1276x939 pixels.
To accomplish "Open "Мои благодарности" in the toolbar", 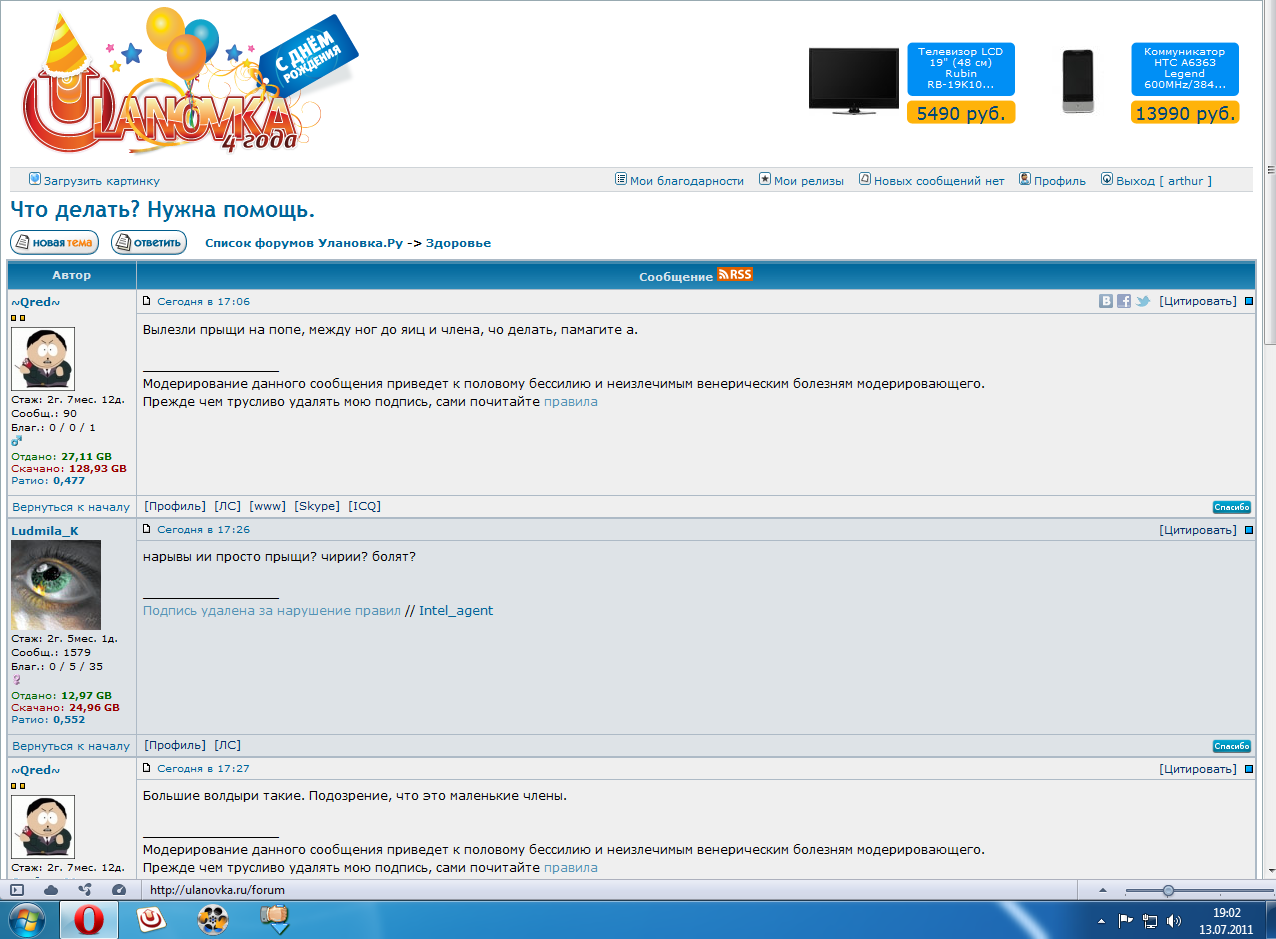I will (x=683, y=181).
